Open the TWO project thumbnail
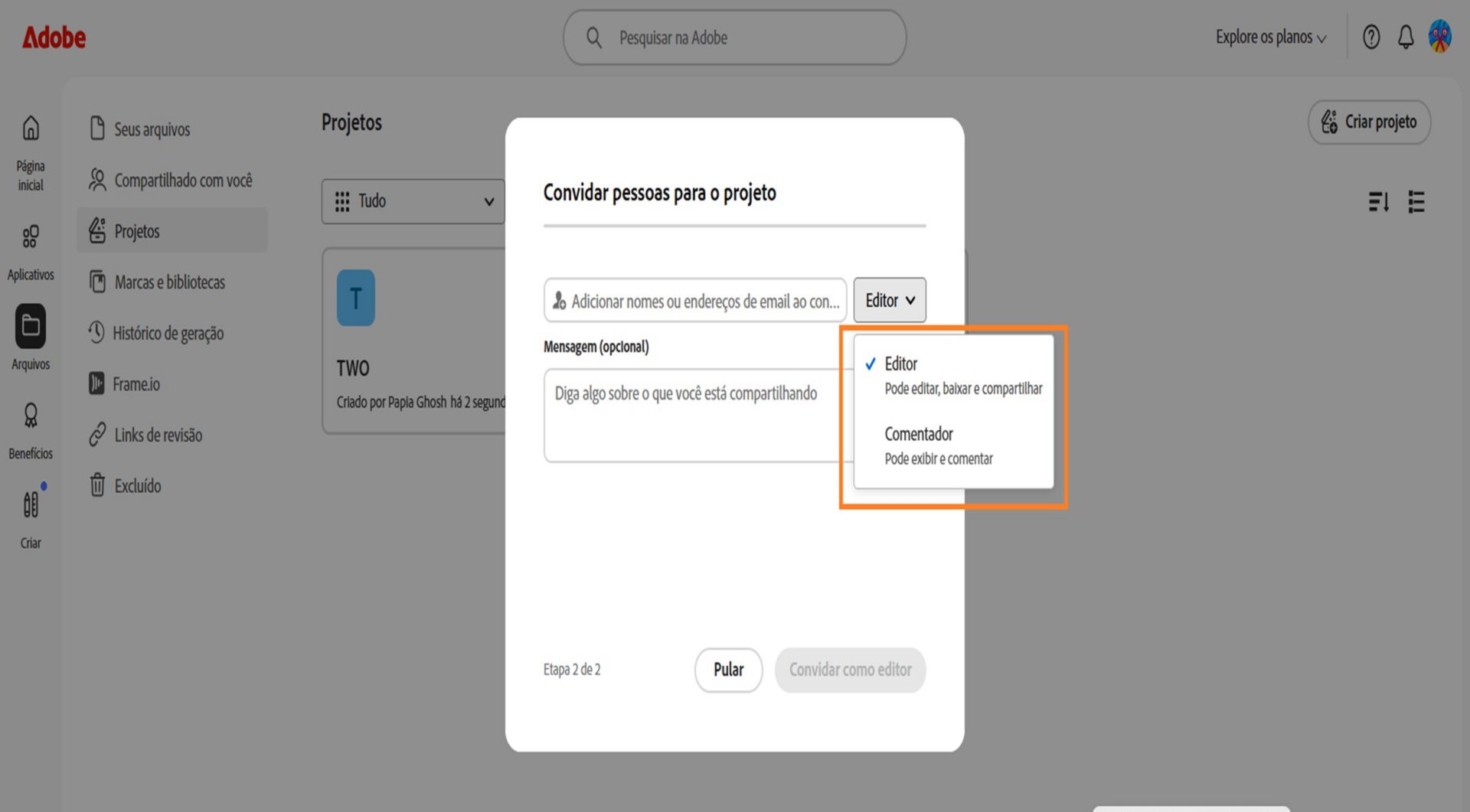Image resolution: width=1470 pixels, height=812 pixels. click(355, 298)
